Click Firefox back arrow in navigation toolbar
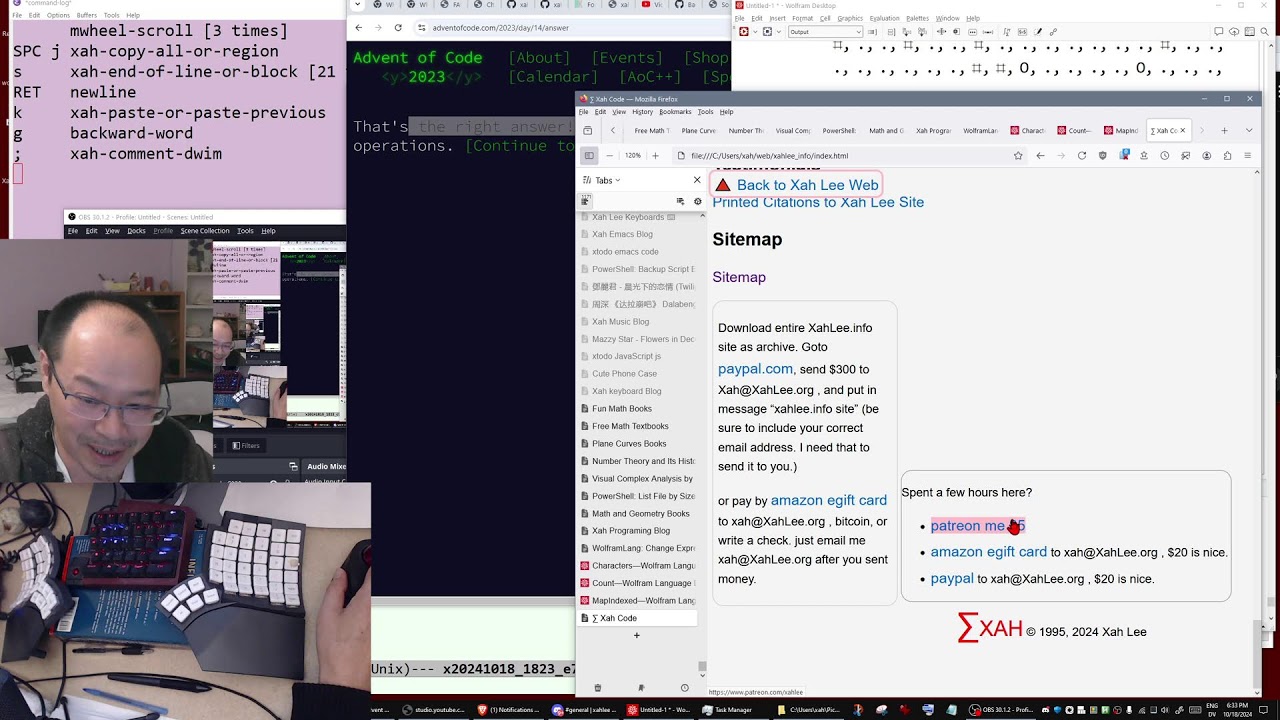Screen dimensions: 1280x720 (x=1040, y=156)
